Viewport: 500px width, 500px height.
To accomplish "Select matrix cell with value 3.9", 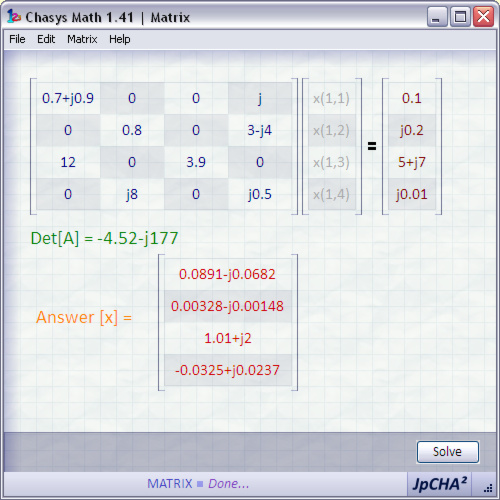I will tap(196, 162).
